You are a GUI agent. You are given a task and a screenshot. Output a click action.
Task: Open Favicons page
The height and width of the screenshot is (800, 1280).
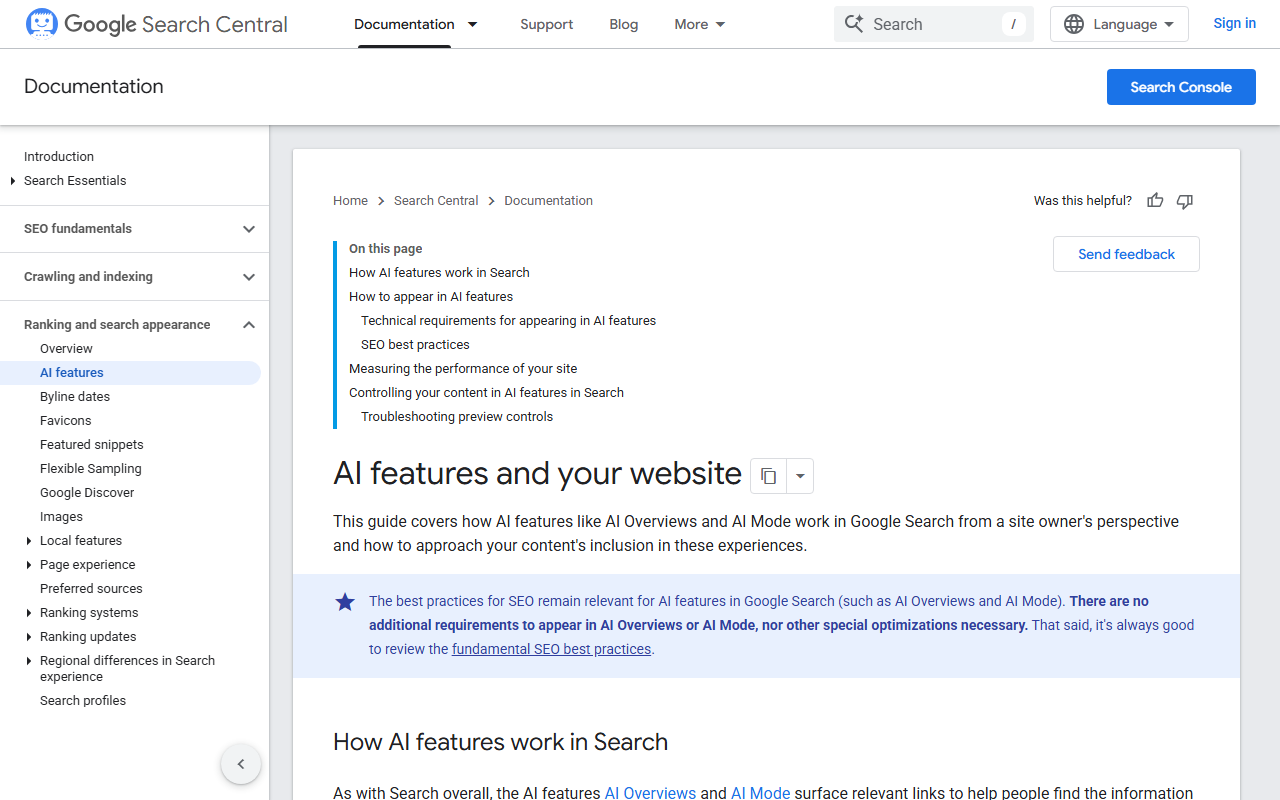click(x=65, y=421)
